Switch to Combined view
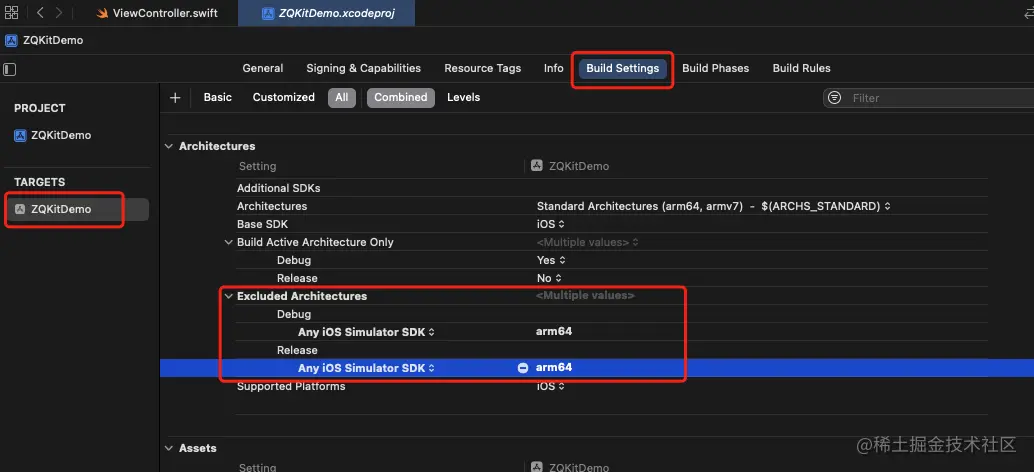The height and width of the screenshot is (472, 1034). [x=401, y=98]
